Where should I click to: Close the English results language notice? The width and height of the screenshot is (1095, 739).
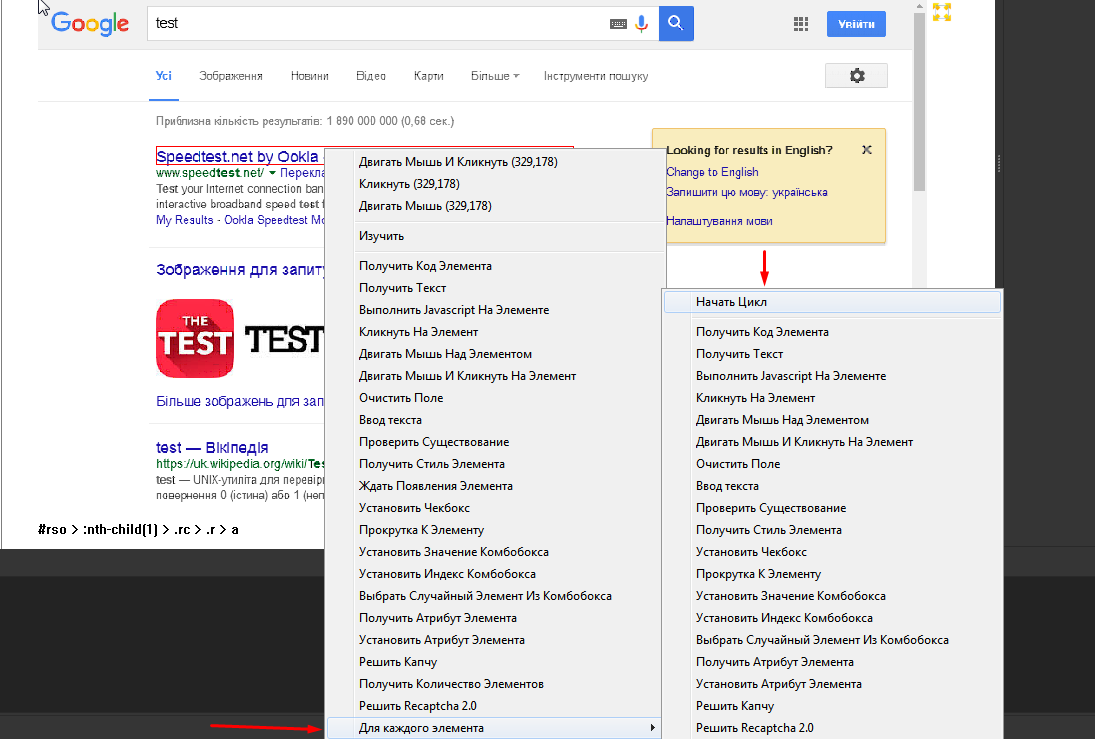[x=867, y=149]
